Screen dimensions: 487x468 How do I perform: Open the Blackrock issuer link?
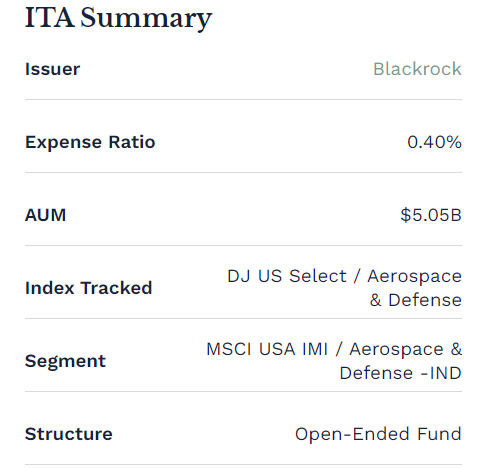coord(417,69)
